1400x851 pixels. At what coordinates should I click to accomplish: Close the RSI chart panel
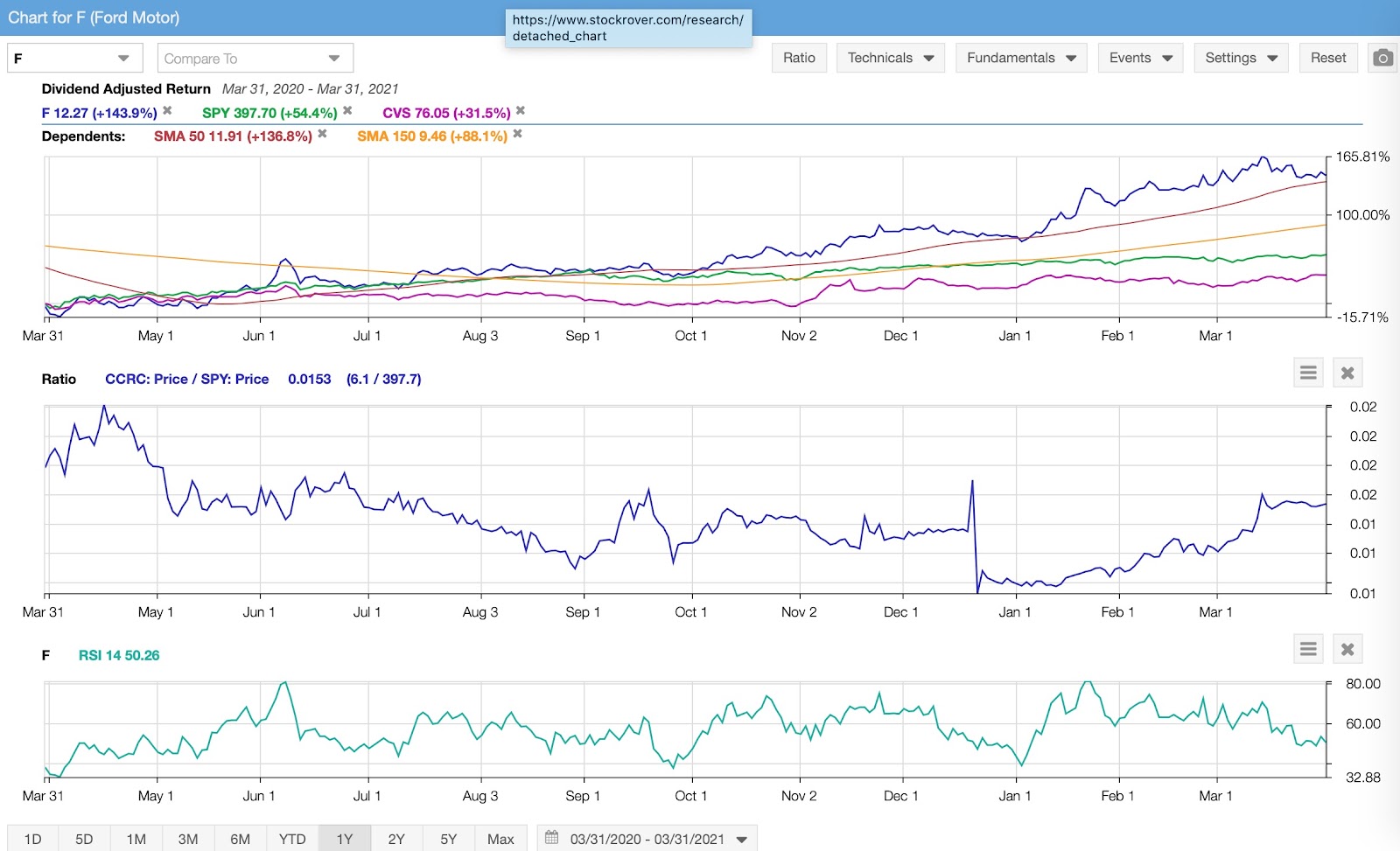tap(1347, 649)
